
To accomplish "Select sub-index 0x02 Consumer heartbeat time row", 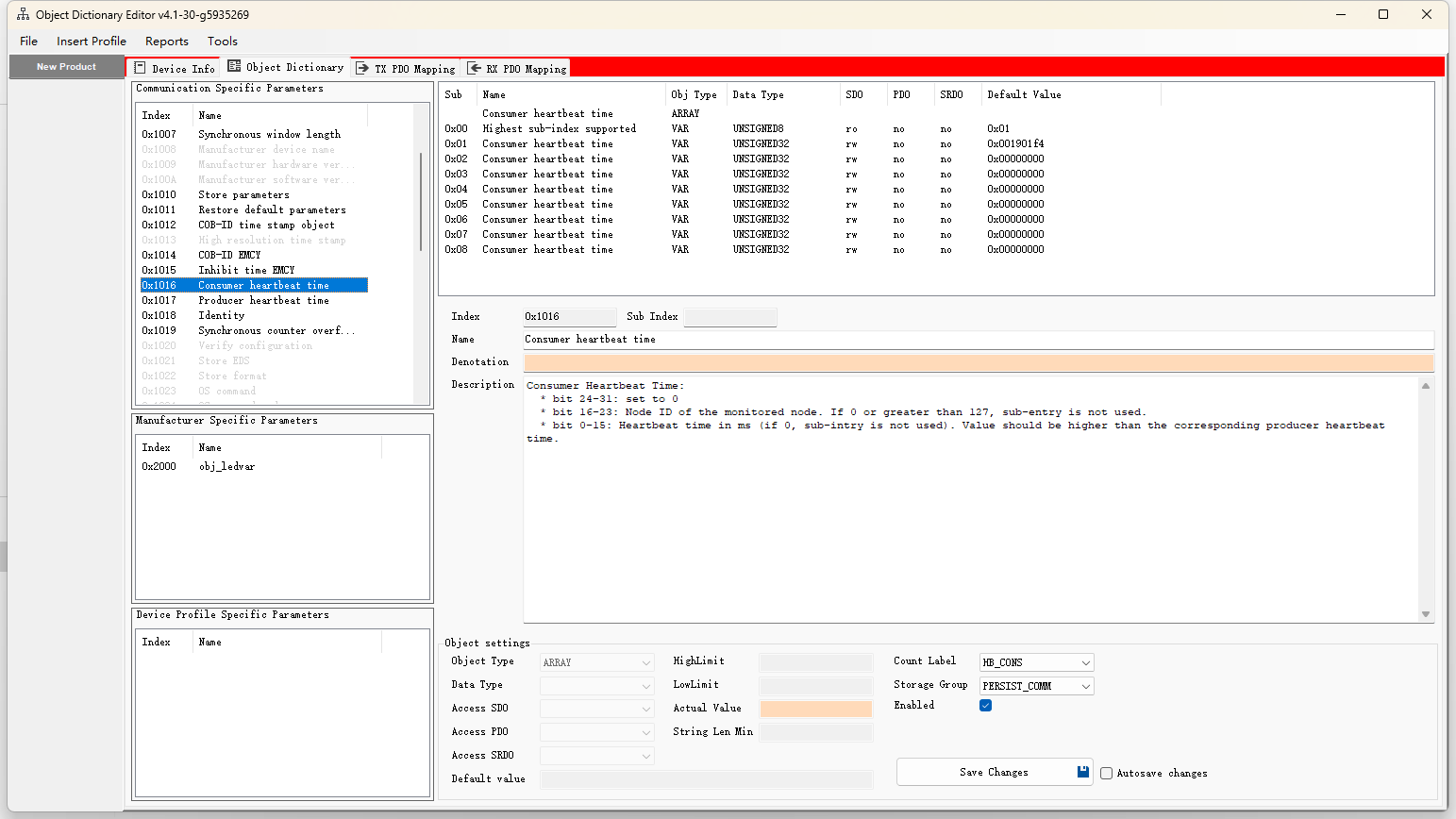I will click(802, 159).
